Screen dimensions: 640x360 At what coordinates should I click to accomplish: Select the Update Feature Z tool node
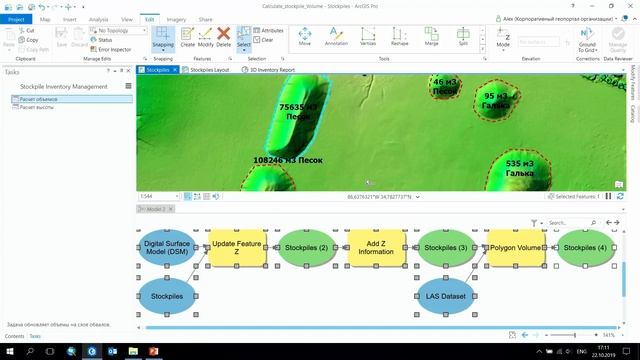(237, 247)
